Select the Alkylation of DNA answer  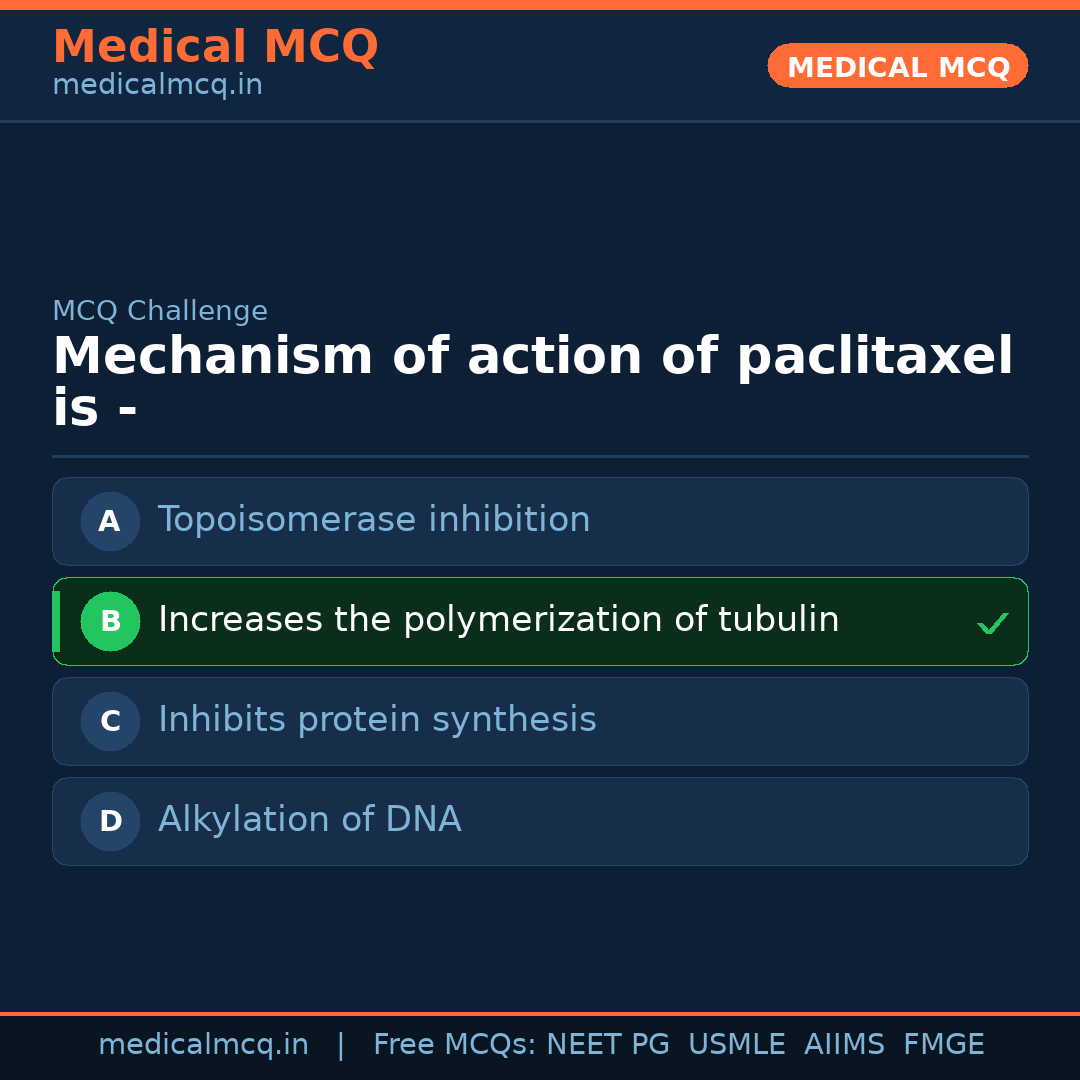click(x=310, y=820)
